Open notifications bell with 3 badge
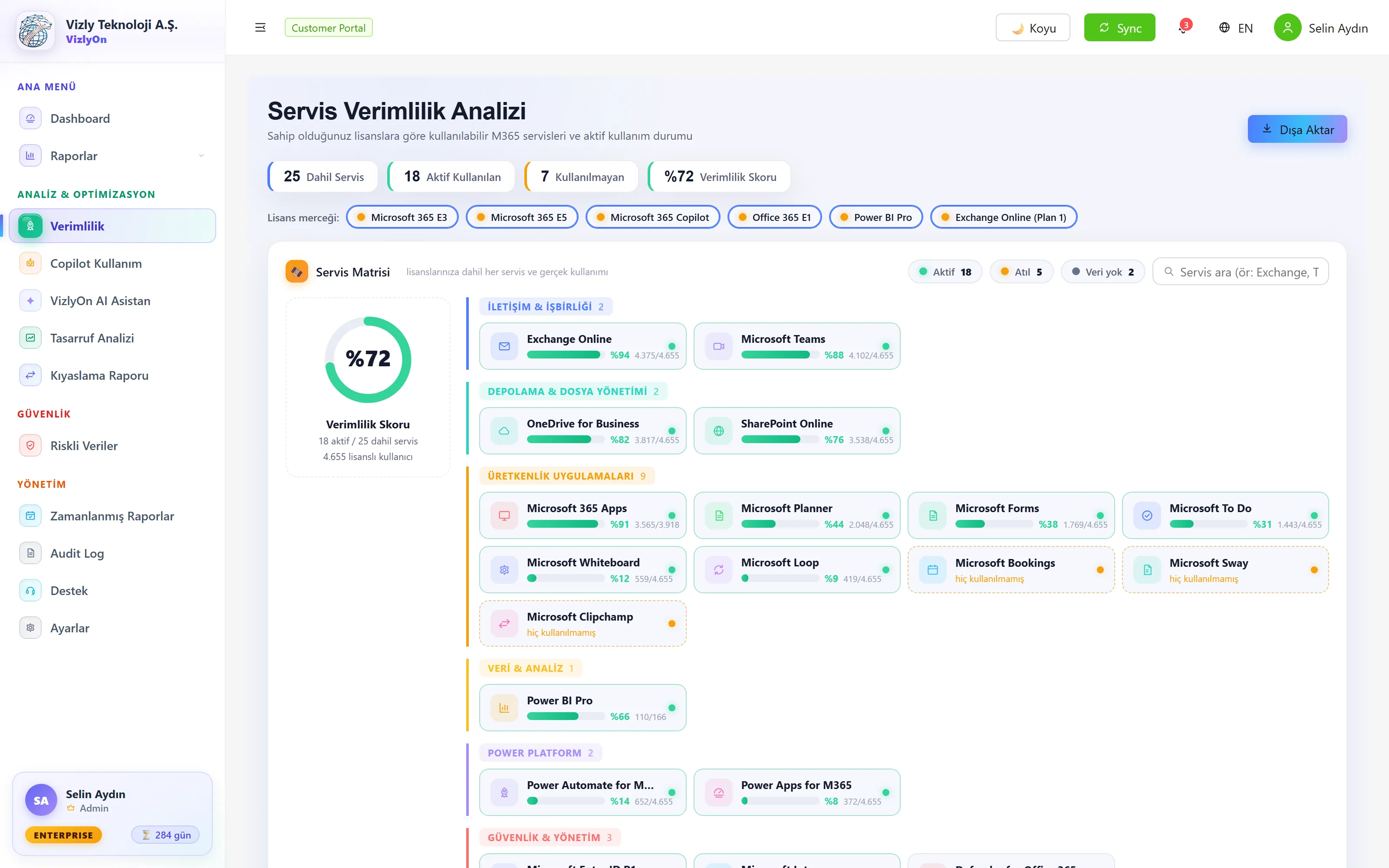The width and height of the screenshot is (1389, 868). pos(1184,27)
